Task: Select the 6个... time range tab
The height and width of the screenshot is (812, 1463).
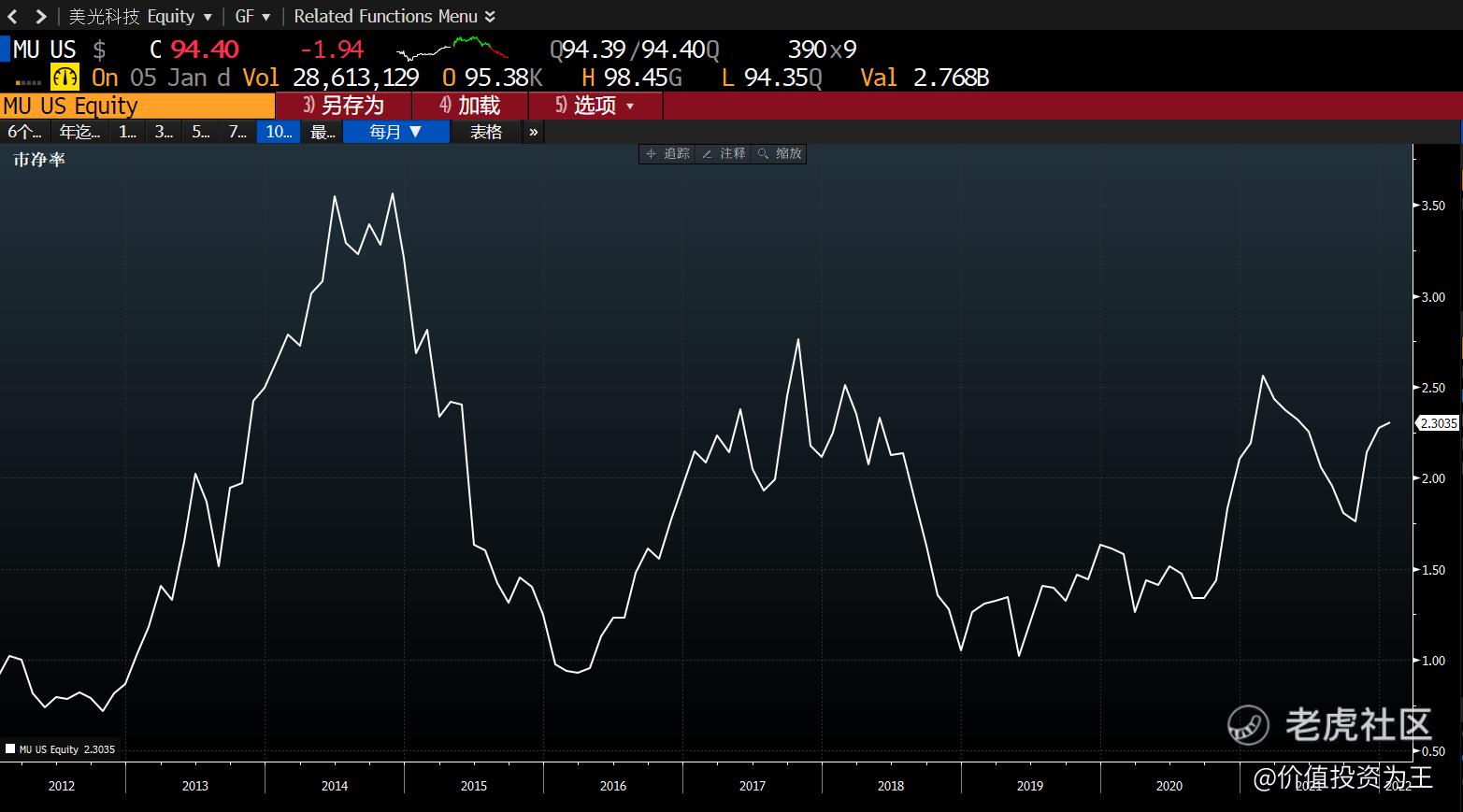Action: click(x=24, y=132)
